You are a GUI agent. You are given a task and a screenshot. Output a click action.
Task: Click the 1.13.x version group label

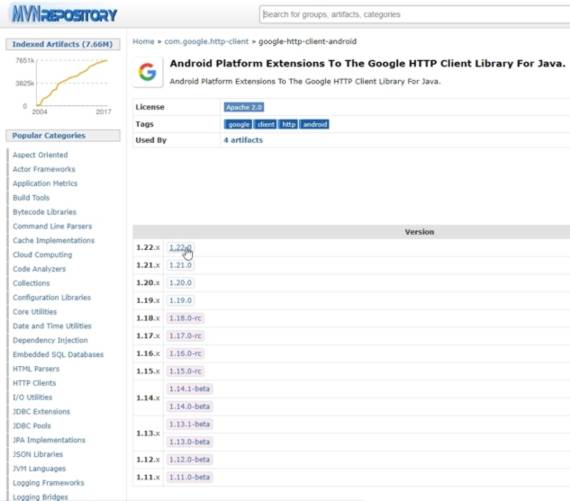click(x=148, y=433)
